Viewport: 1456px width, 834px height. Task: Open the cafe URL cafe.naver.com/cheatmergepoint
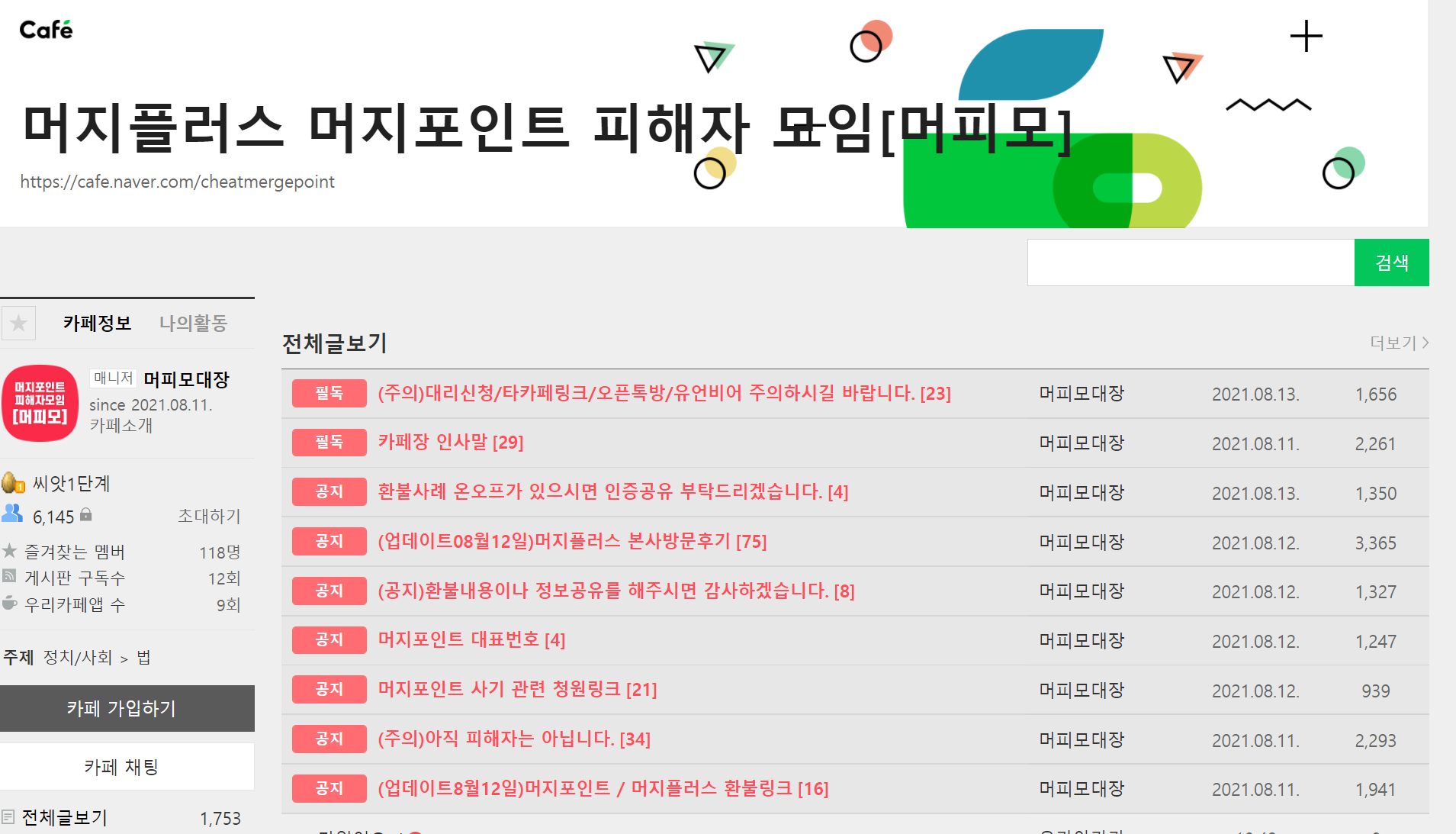point(177,182)
